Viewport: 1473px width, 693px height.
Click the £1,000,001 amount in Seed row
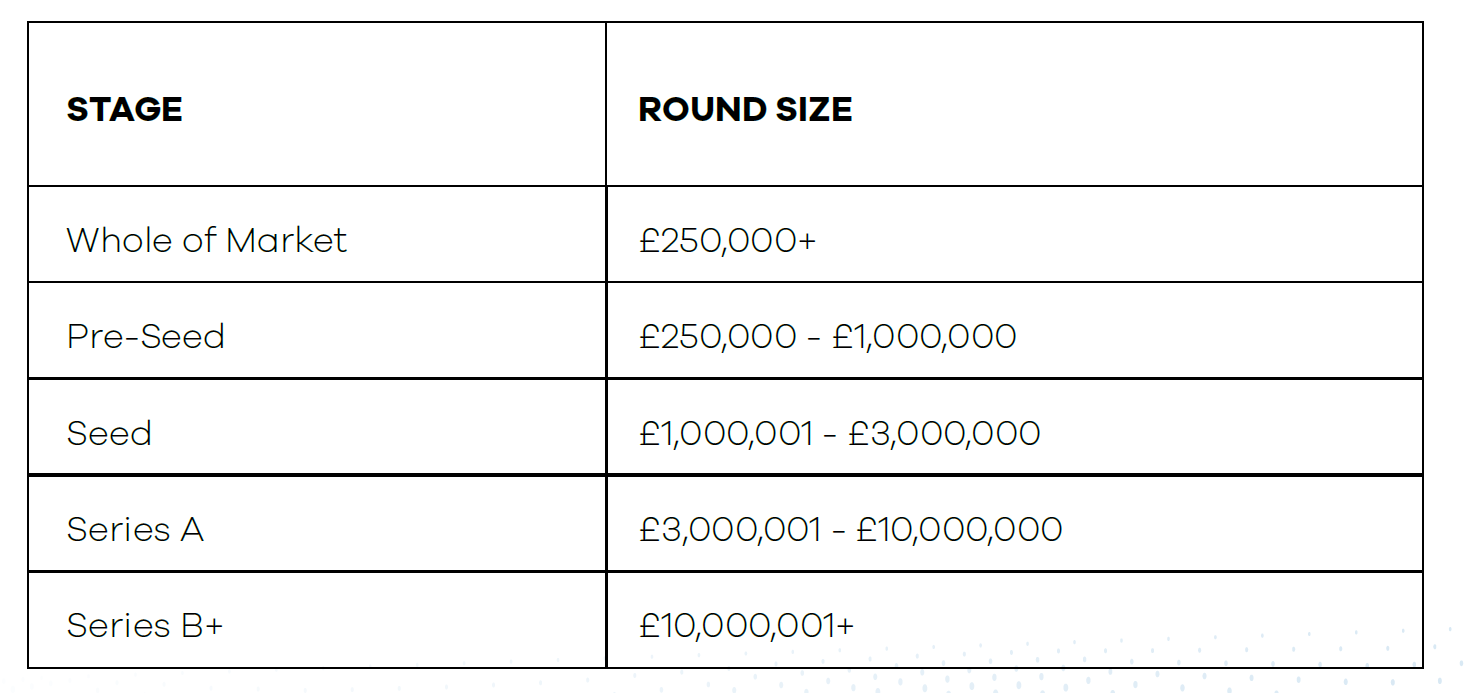coord(726,433)
